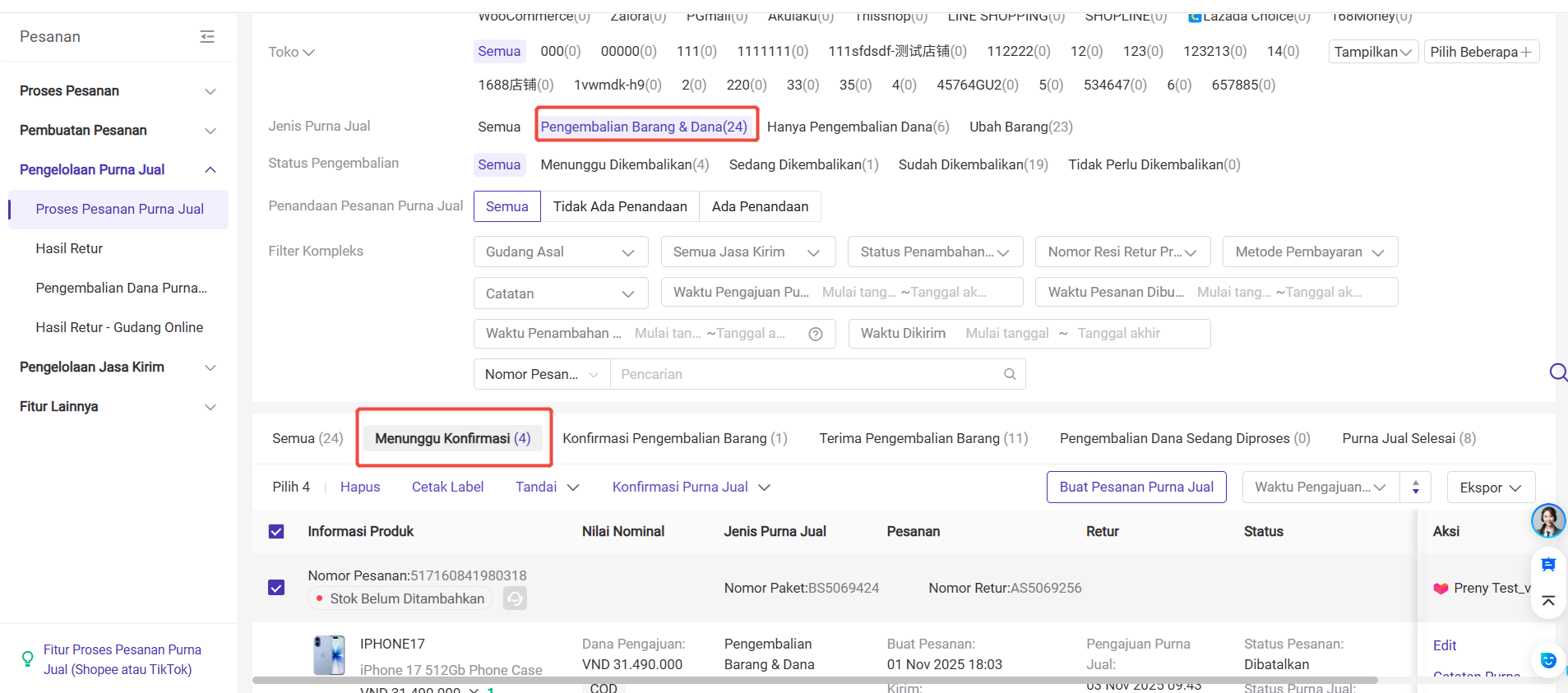The width and height of the screenshot is (1568, 693).
Task: Click the Buat Pesanan Purna Jual button
Action: coord(1136,487)
